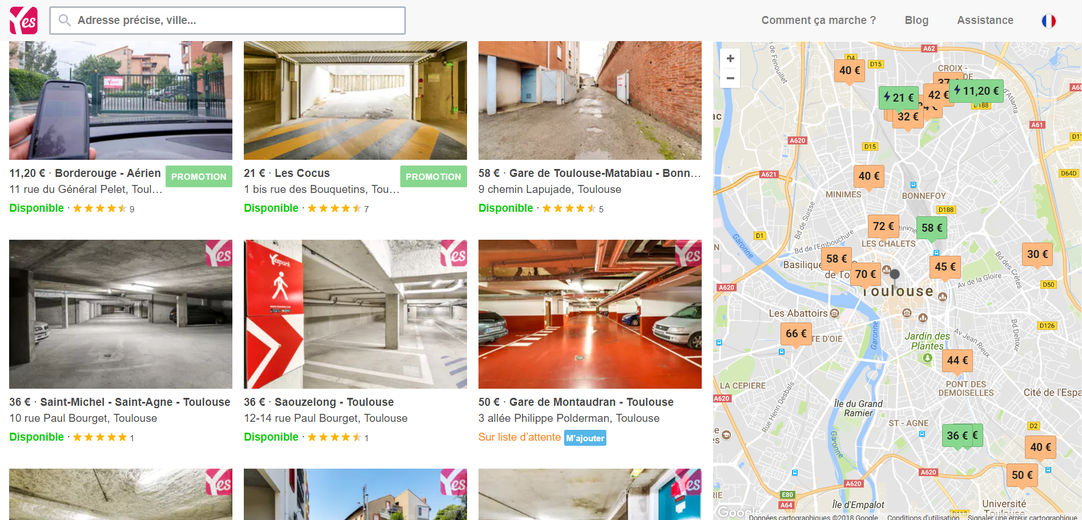Zoom out on the map

(x=730, y=79)
